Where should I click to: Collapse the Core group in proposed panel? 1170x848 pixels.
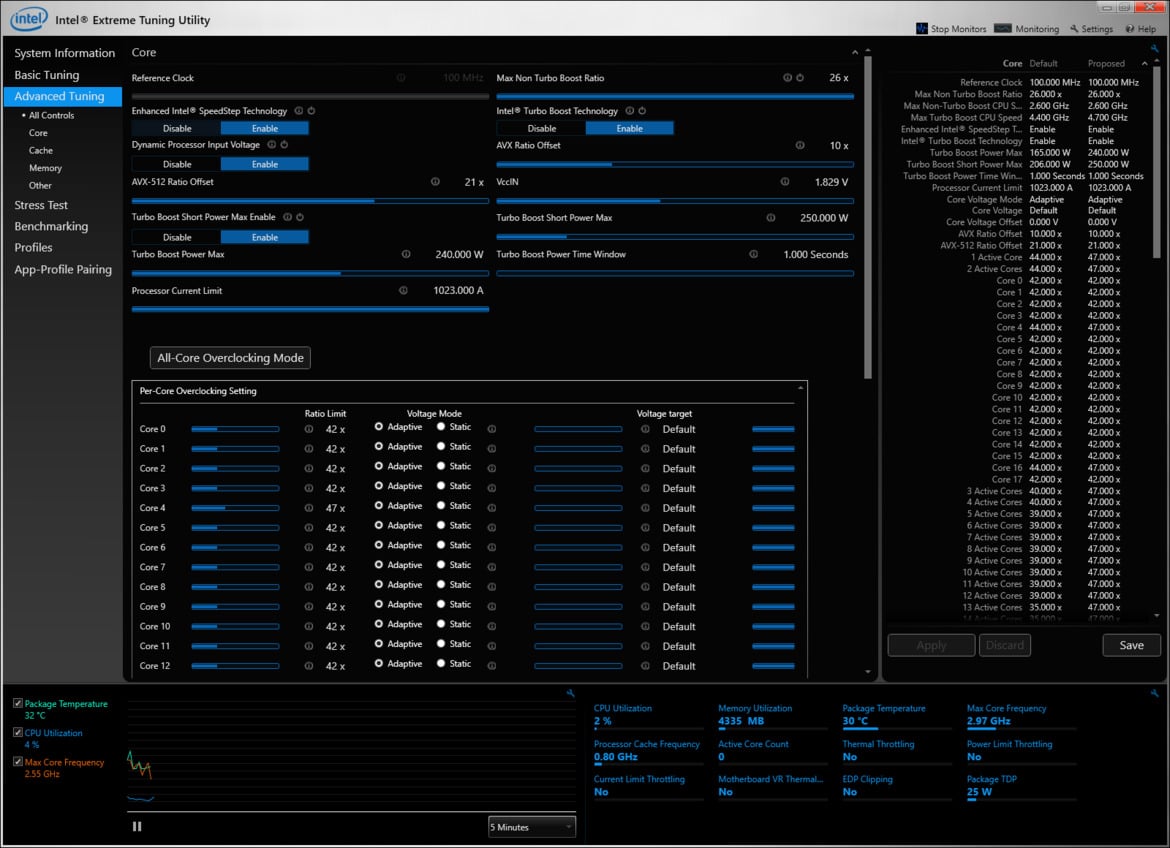pyautogui.click(x=1145, y=63)
